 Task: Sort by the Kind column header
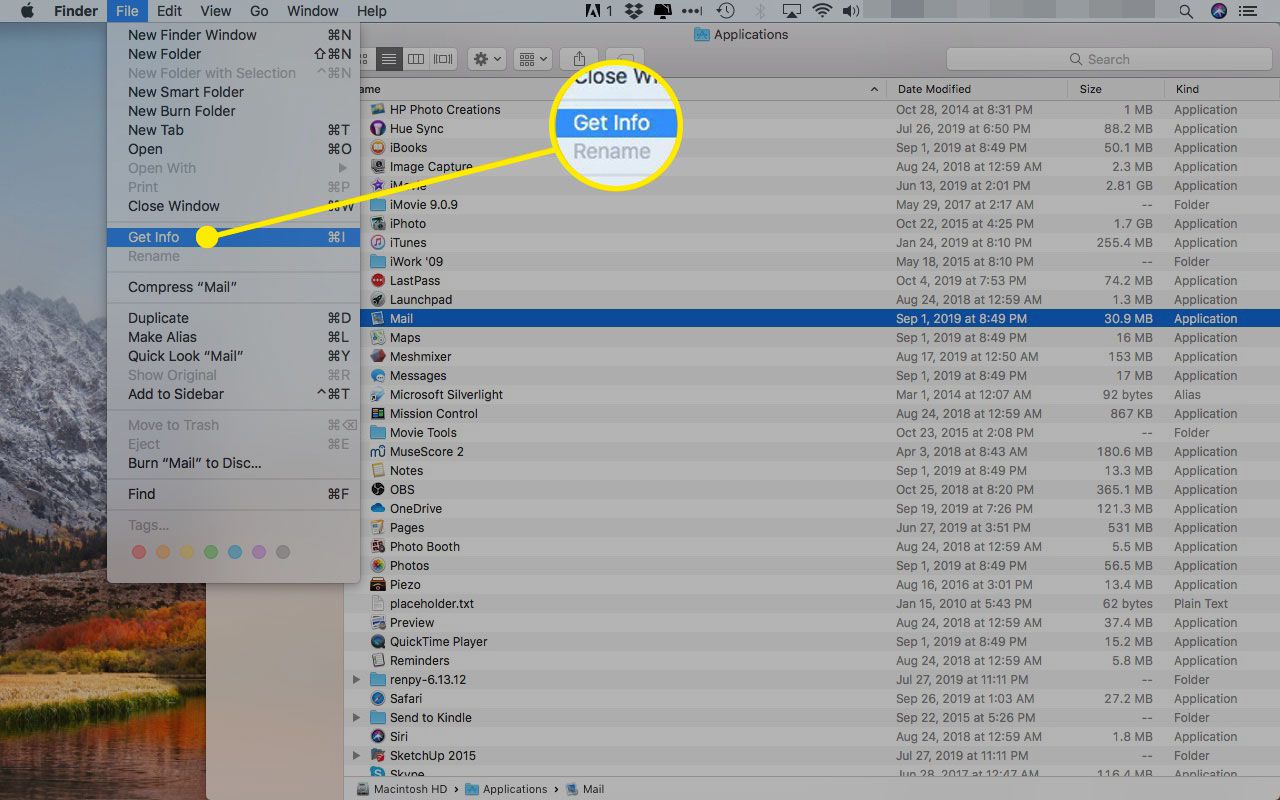[x=1222, y=89]
